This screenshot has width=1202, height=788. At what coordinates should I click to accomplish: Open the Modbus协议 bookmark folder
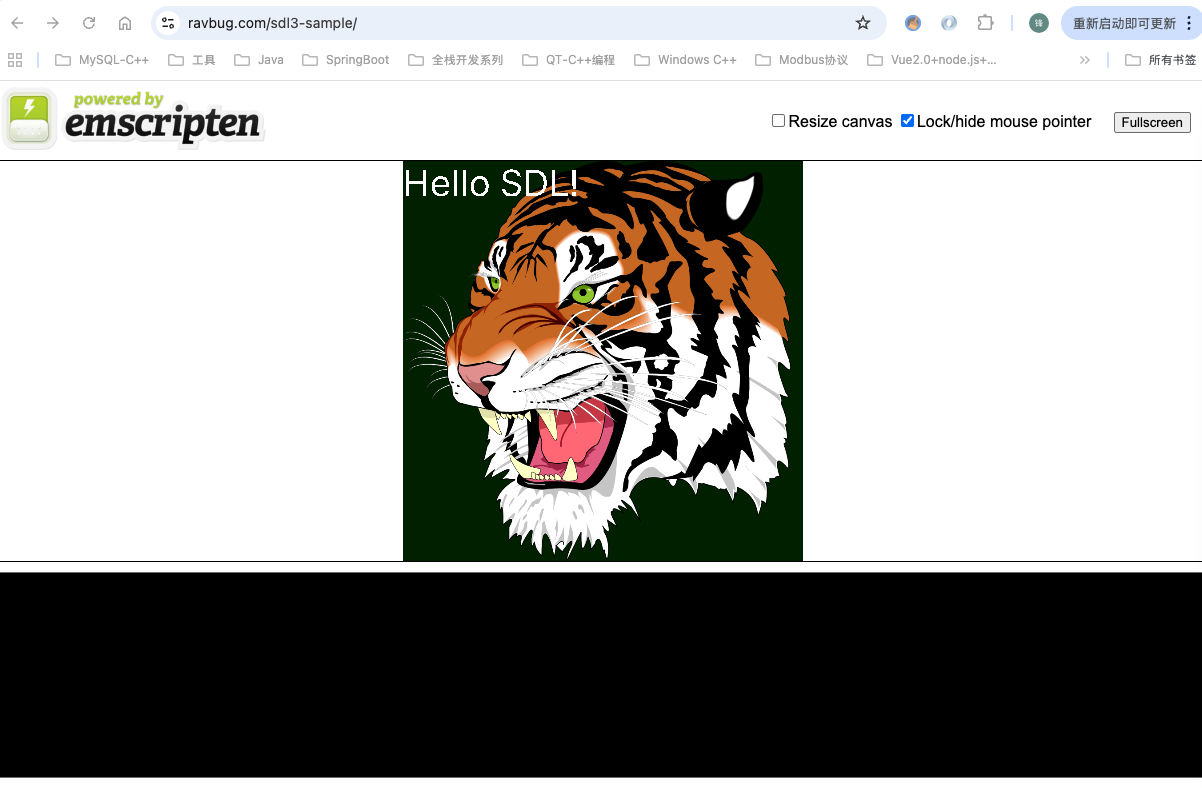tap(801, 60)
